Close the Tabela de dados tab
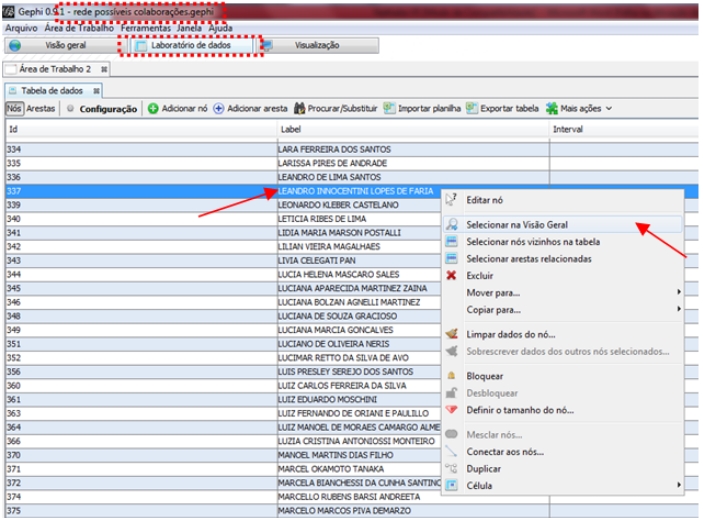The height and width of the screenshot is (518, 703). tap(87, 89)
